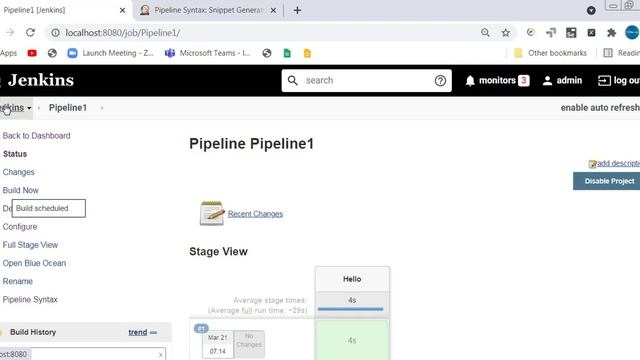Open the tab search dropdown circle
Image resolution: width=640 pixels, height=360 pixels.
[591, 10]
